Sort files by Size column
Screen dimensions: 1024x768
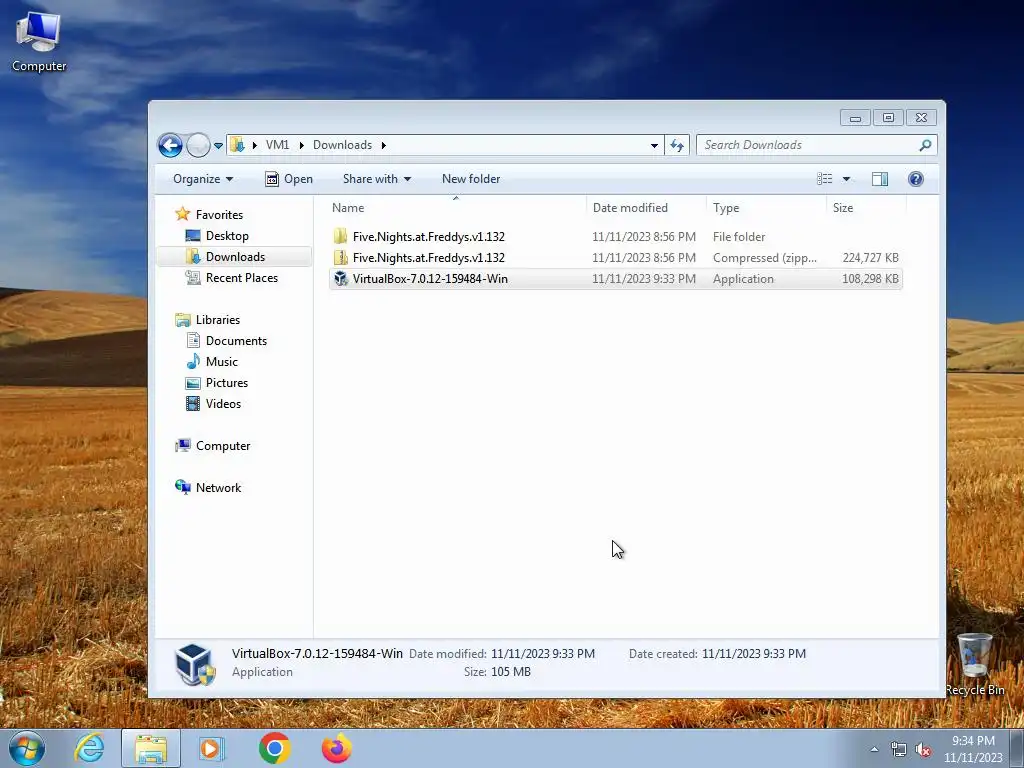click(x=867, y=208)
